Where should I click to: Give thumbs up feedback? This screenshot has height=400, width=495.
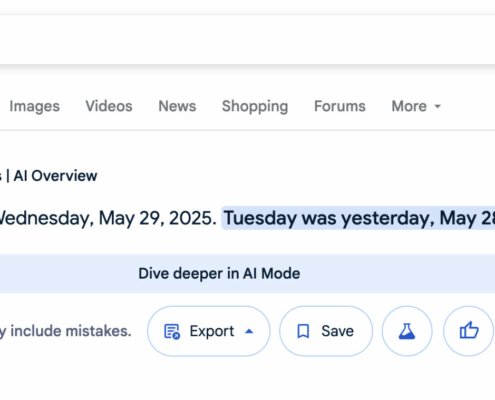[x=468, y=331]
